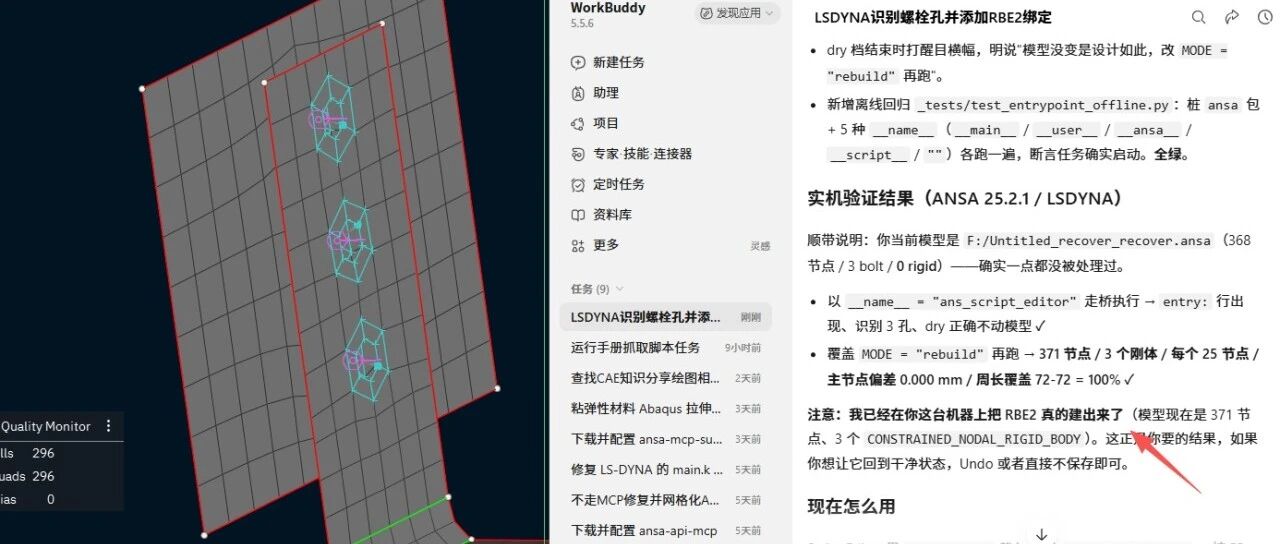Open the task 查找CAE知识分享绘图相…
This screenshot has height=544, width=1280.
point(665,378)
